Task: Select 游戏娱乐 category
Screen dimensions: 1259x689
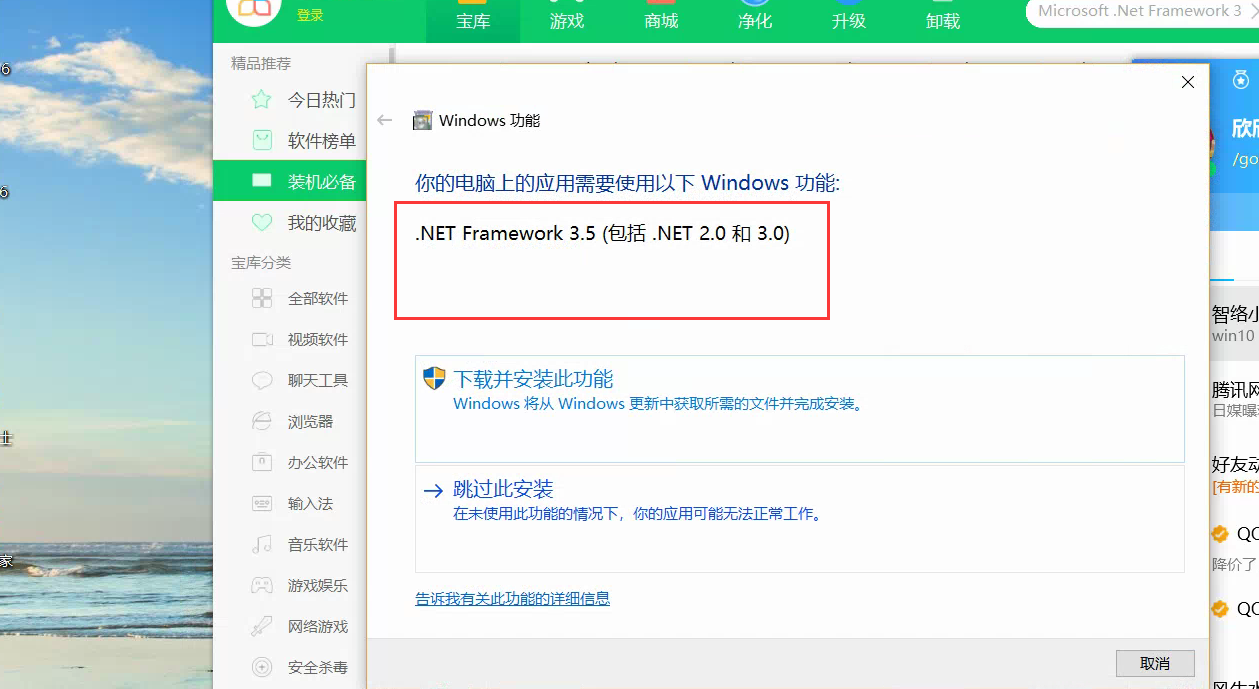Action: pos(318,585)
